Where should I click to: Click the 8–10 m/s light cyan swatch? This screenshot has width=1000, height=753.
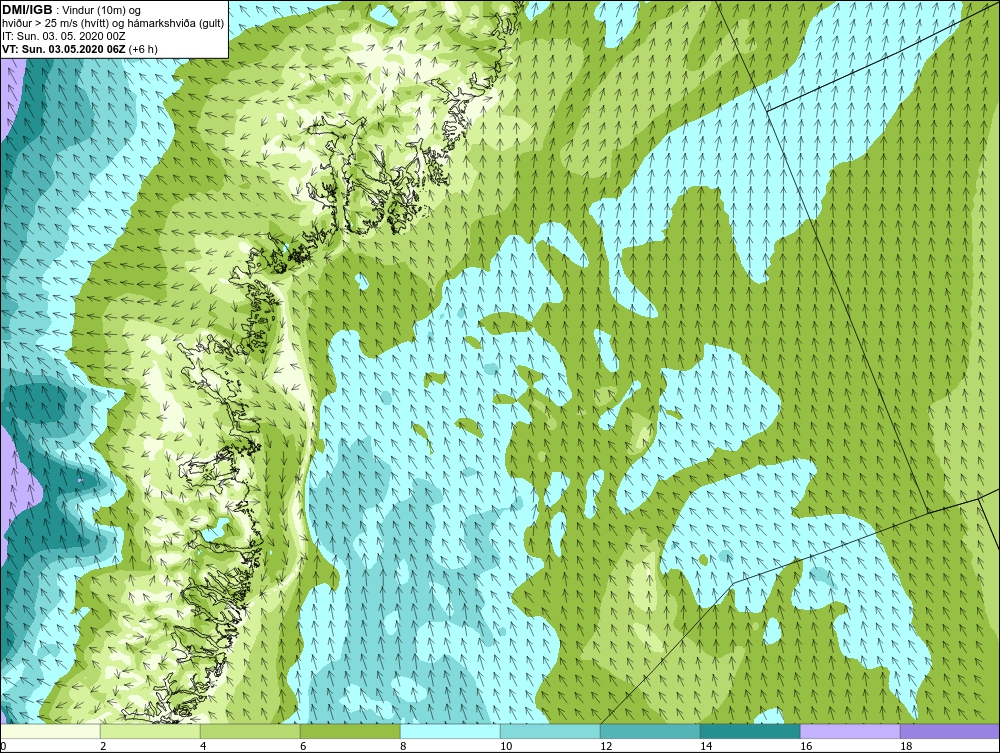(x=450, y=731)
